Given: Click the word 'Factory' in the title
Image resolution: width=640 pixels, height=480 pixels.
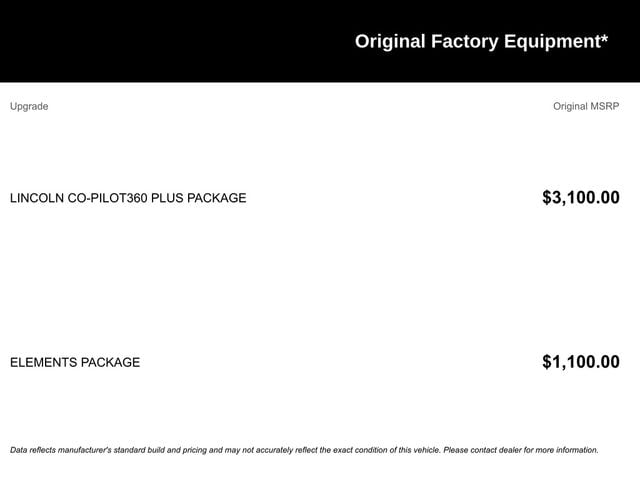Looking at the screenshot, I should coord(464,42).
